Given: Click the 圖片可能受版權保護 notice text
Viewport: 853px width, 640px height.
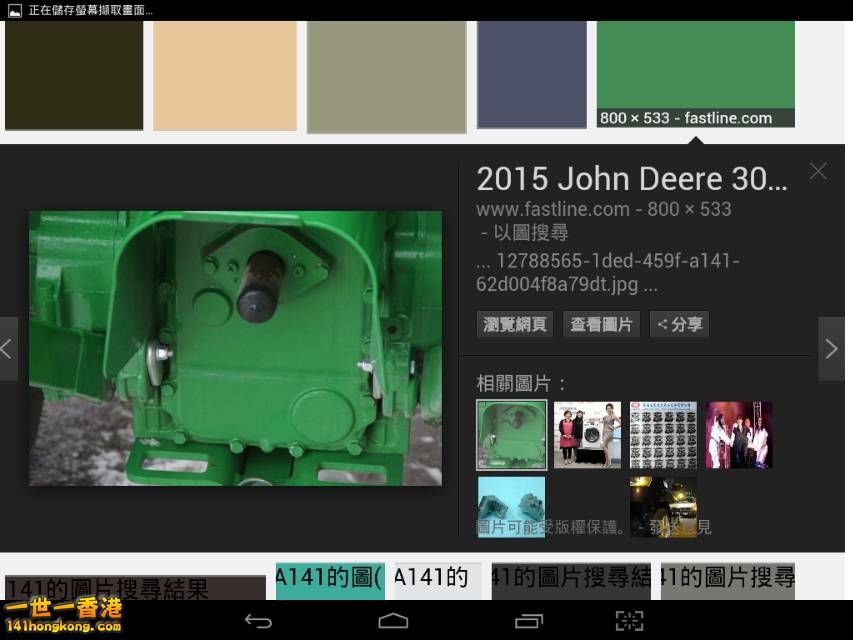Looking at the screenshot, I should (x=550, y=527).
